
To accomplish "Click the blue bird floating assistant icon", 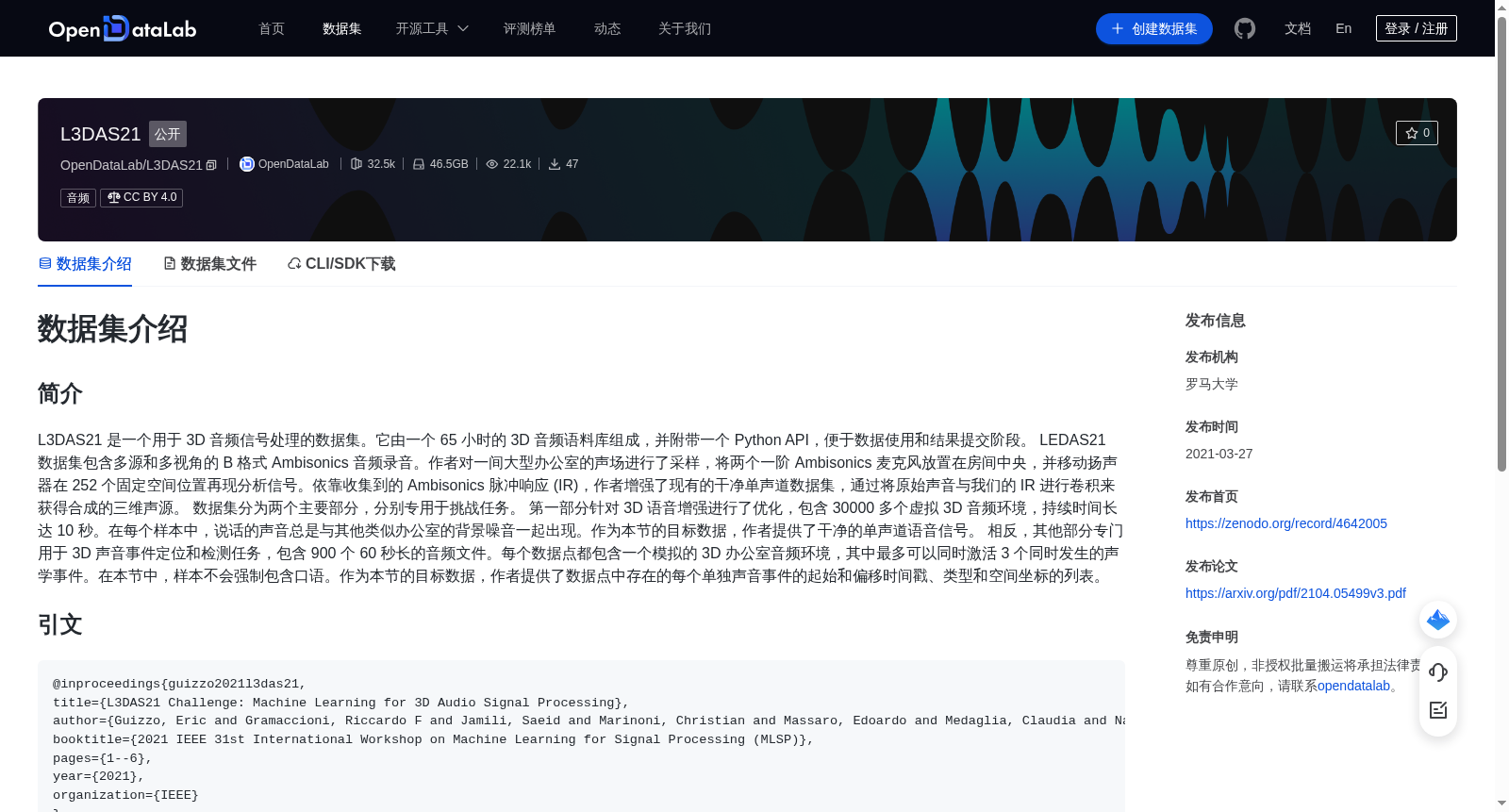I will pos(1438,620).
